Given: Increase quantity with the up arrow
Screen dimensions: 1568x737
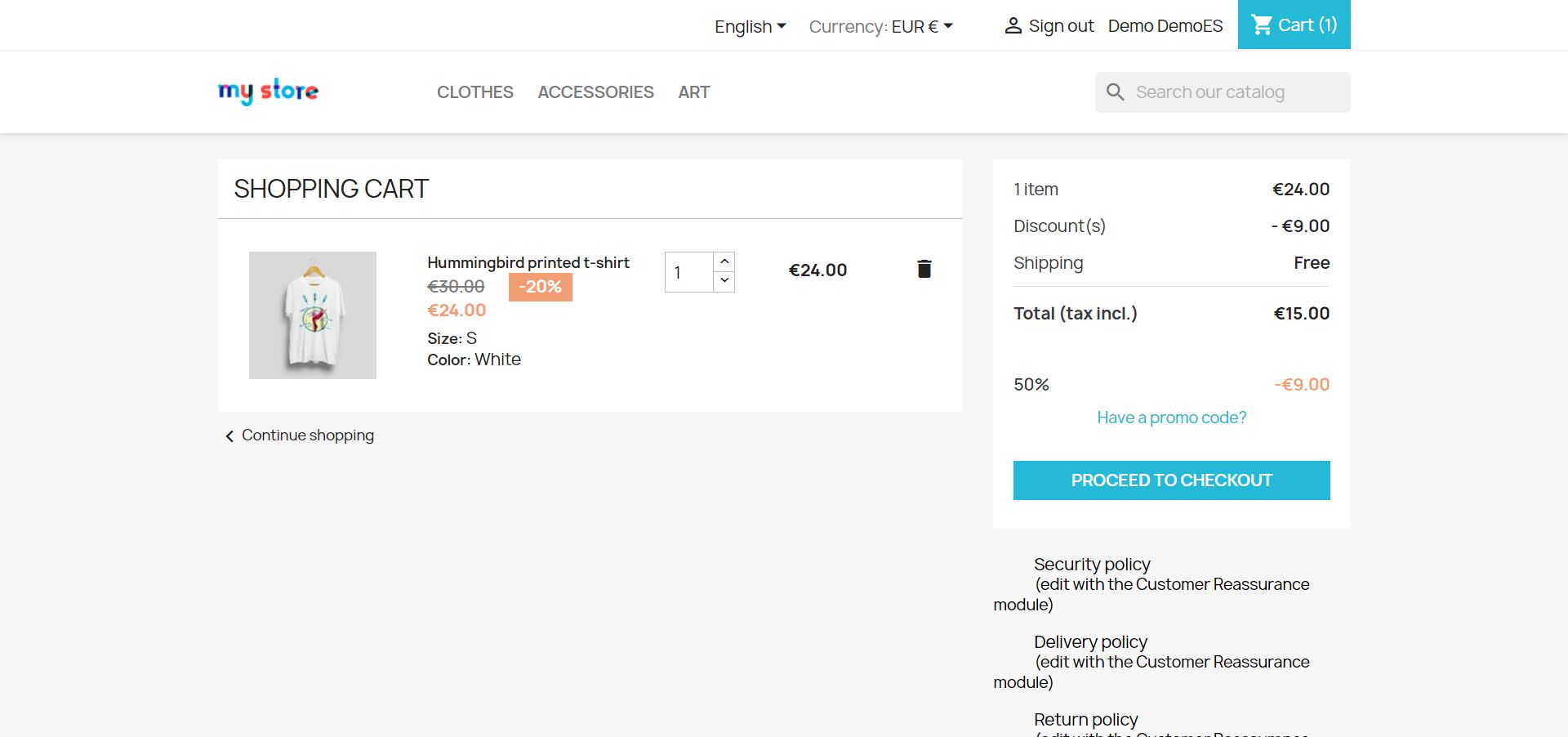Looking at the screenshot, I should 724,261.
